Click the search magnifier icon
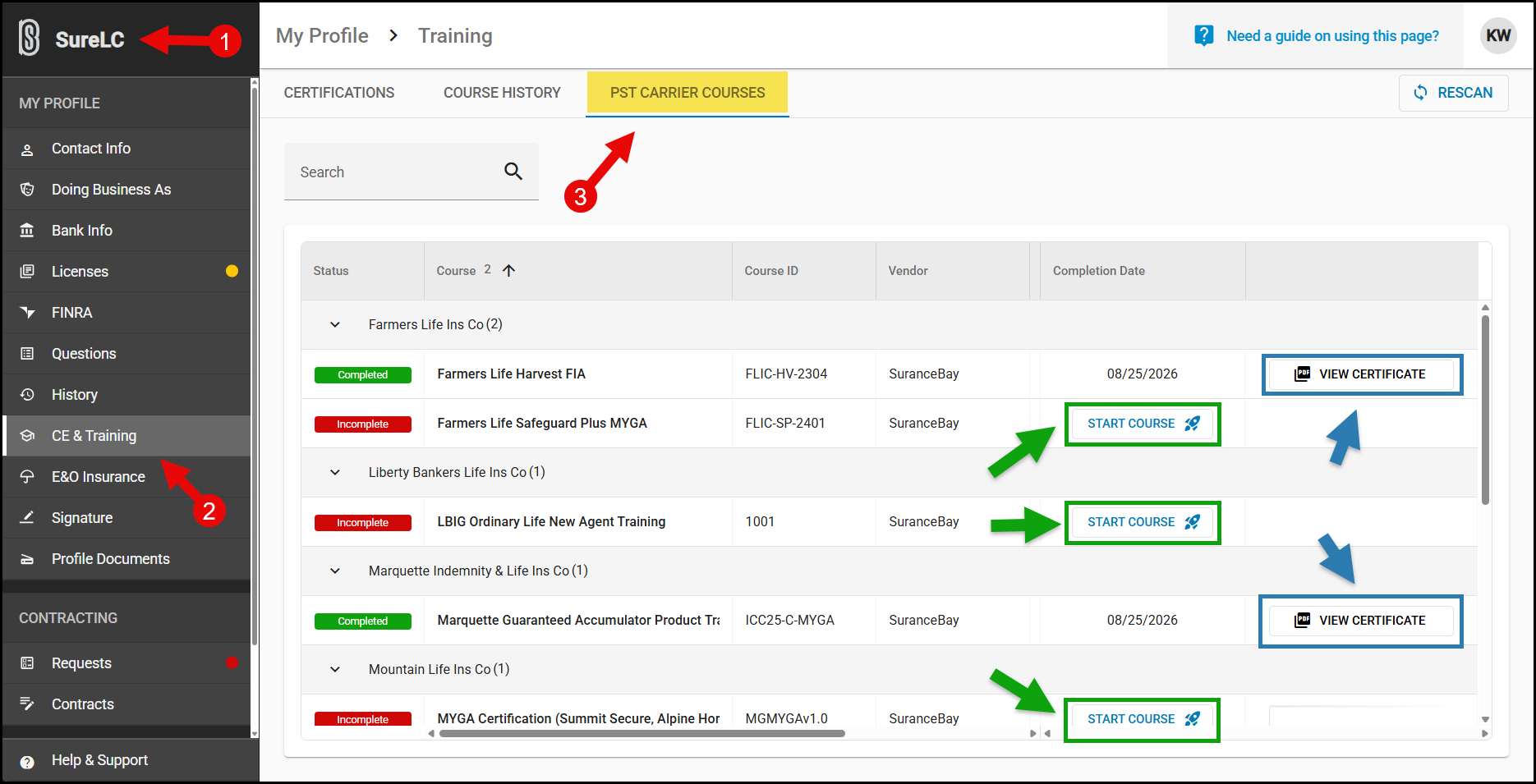 point(513,172)
